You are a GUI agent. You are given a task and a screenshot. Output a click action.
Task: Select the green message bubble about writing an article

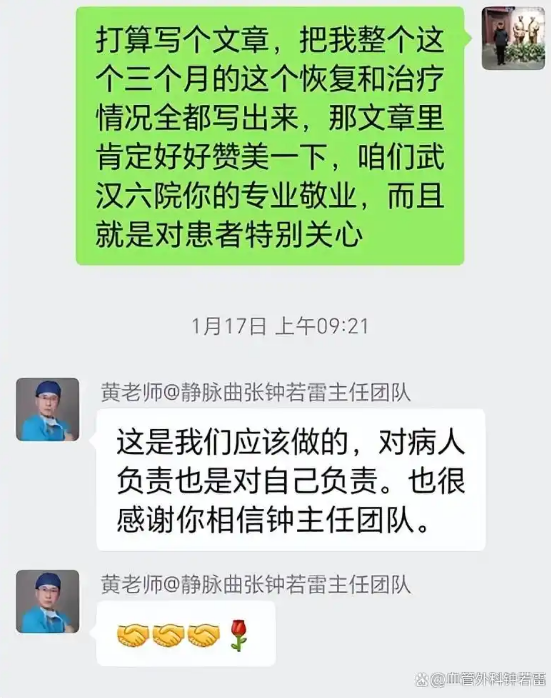coord(270,136)
